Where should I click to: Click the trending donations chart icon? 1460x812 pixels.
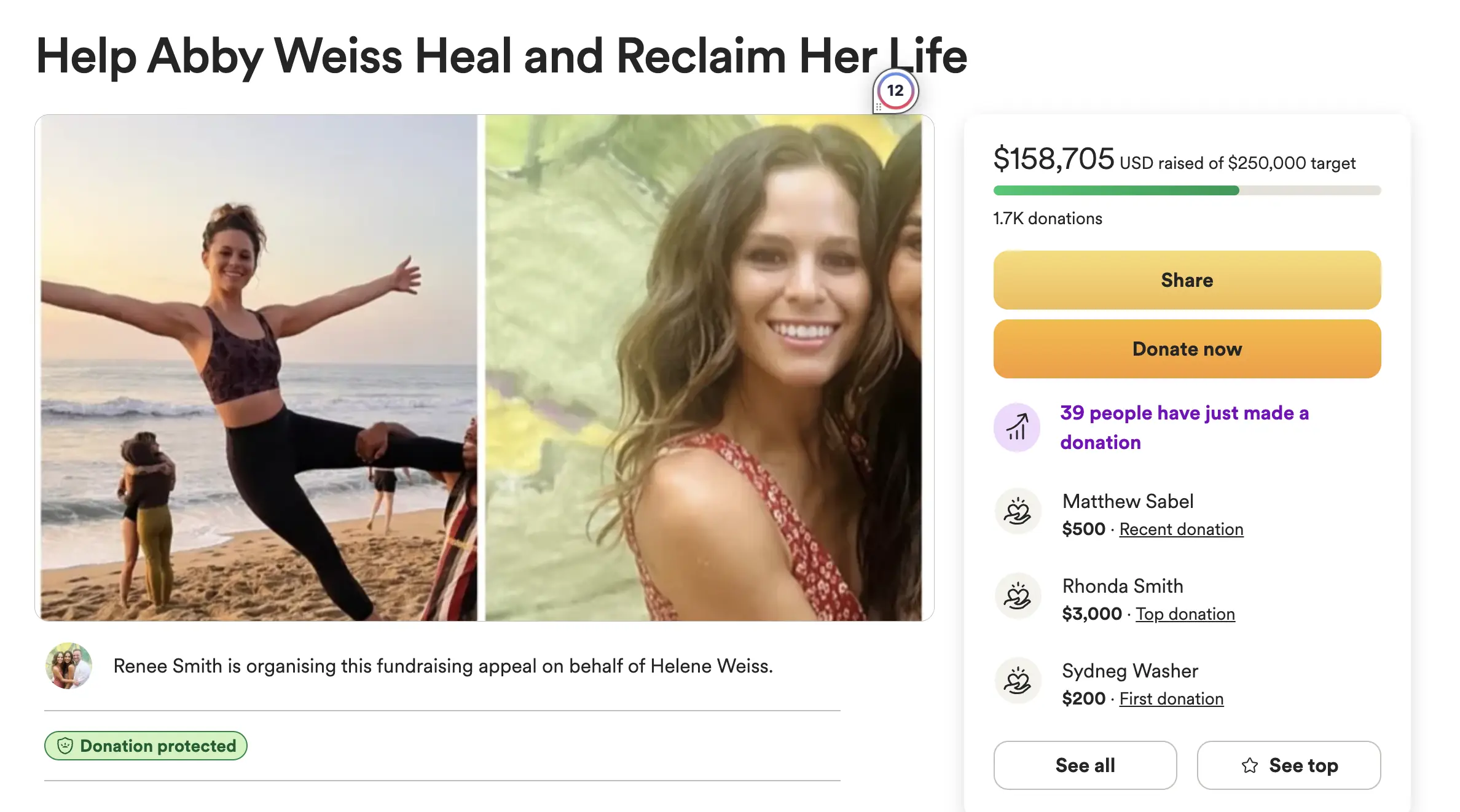(1017, 427)
